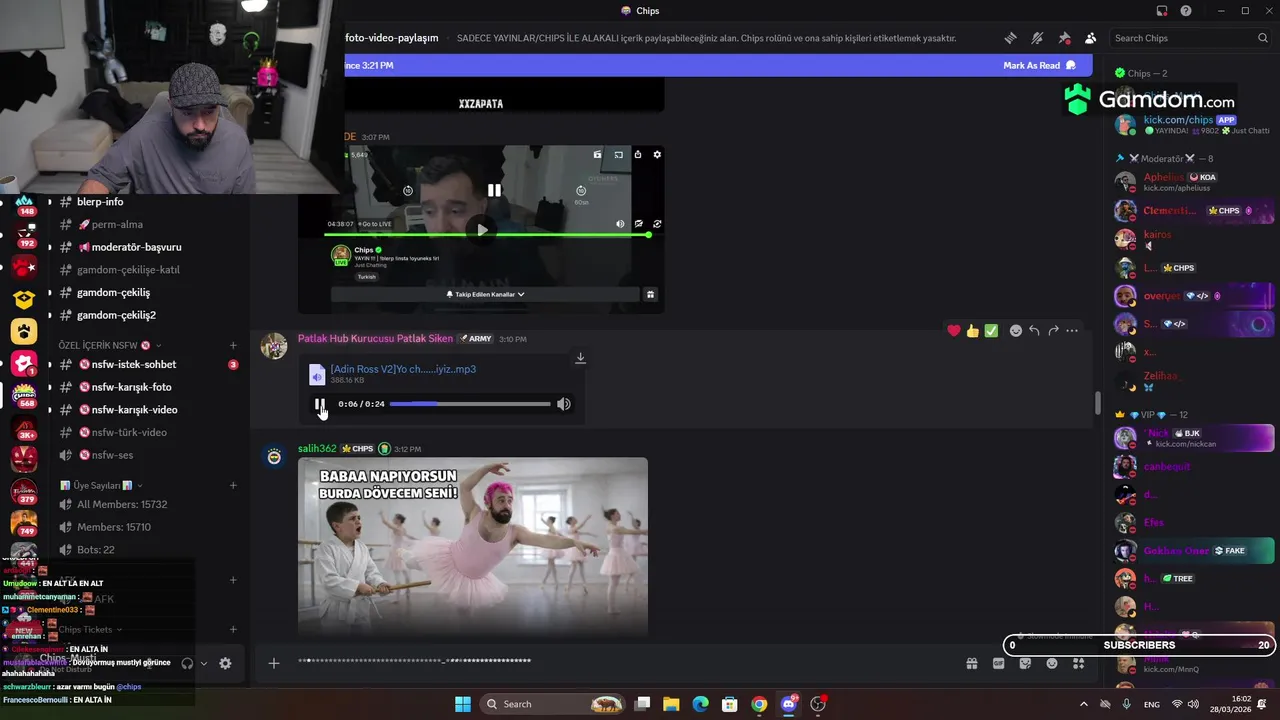Open File Explorer from the taskbar
The width and height of the screenshot is (1280, 720).
click(x=671, y=704)
